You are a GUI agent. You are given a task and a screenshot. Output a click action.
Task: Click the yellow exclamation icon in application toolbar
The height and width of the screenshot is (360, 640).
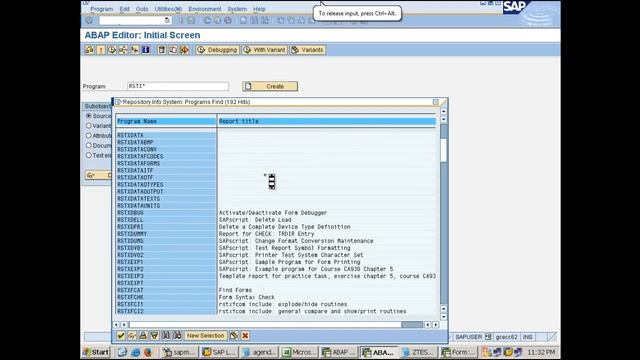click(x=101, y=50)
